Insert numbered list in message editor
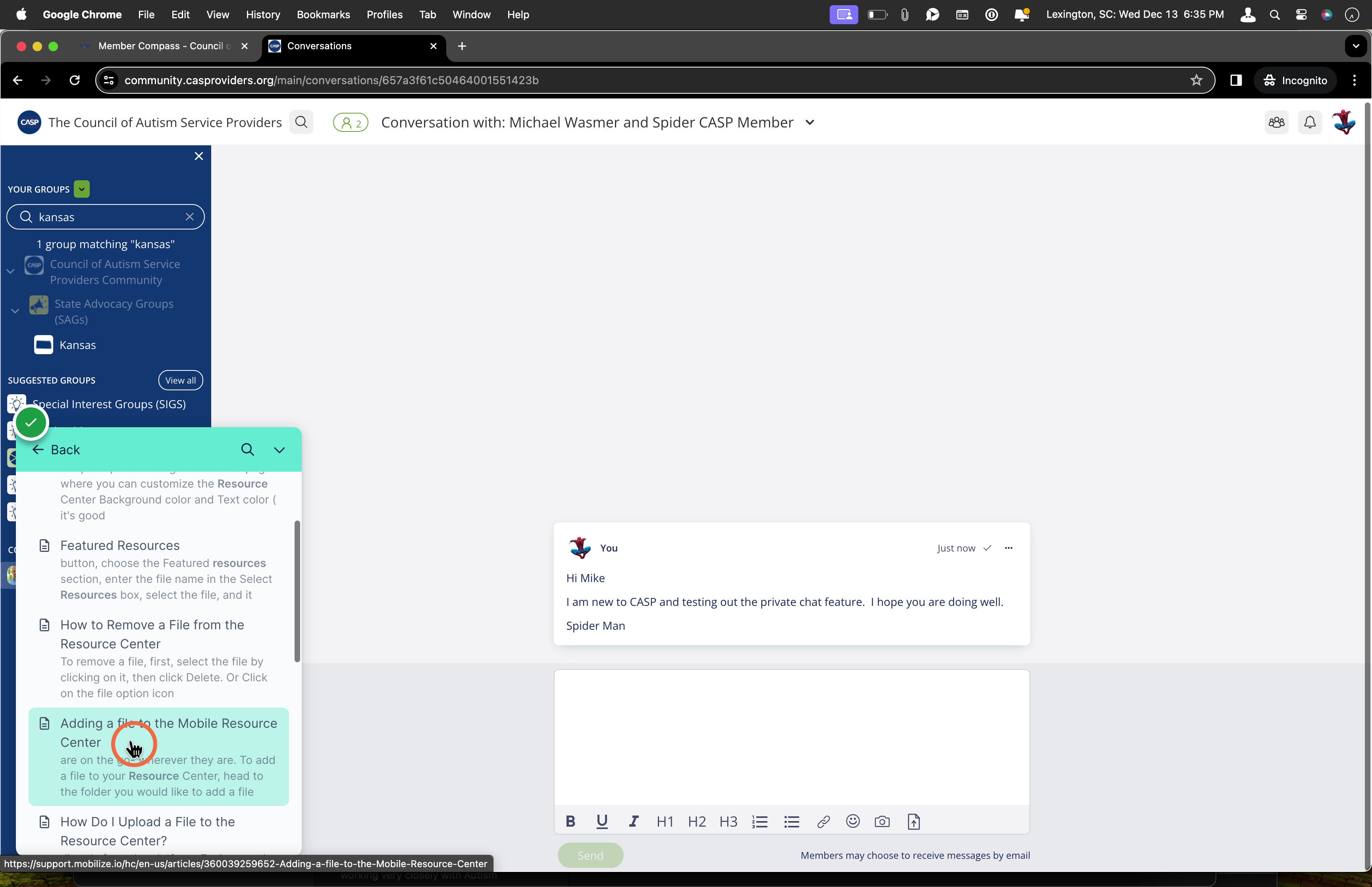 click(x=760, y=821)
